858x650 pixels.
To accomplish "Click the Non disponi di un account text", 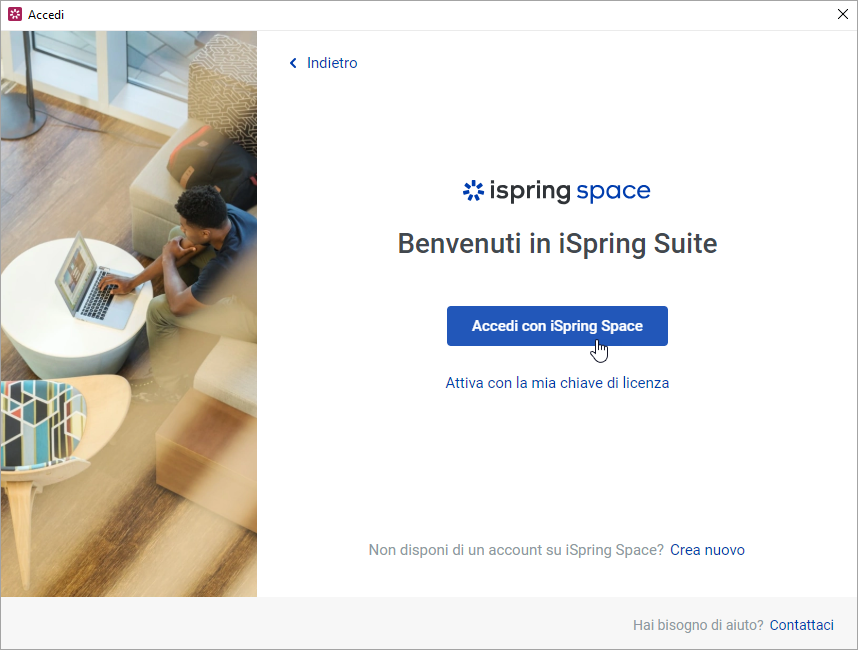I will click(x=516, y=550).
